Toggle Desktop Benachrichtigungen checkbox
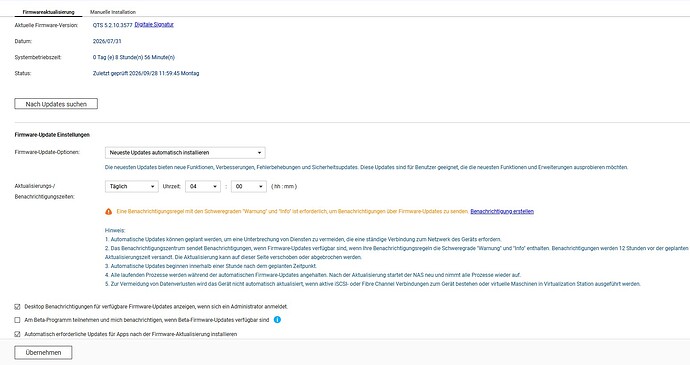 tap(17, 306)
